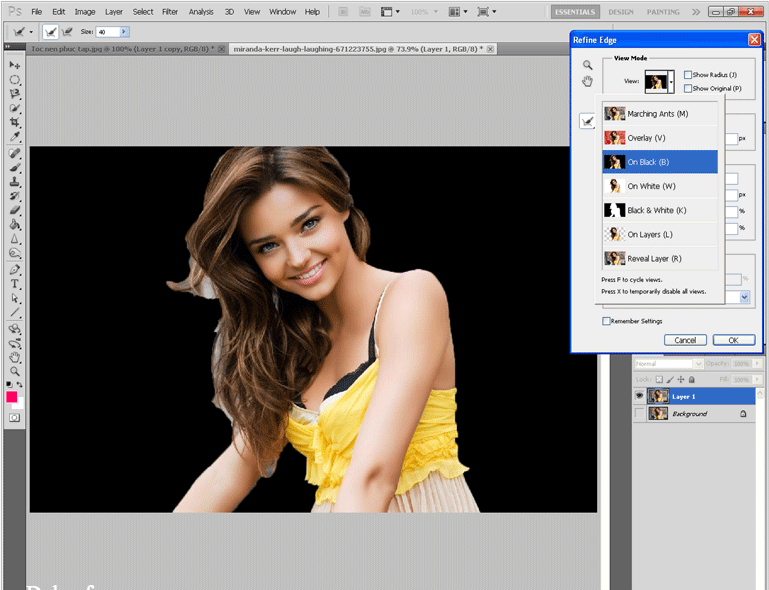Open the Filter menu
This screenshot has width=769, height=590.
coord(170,12)
